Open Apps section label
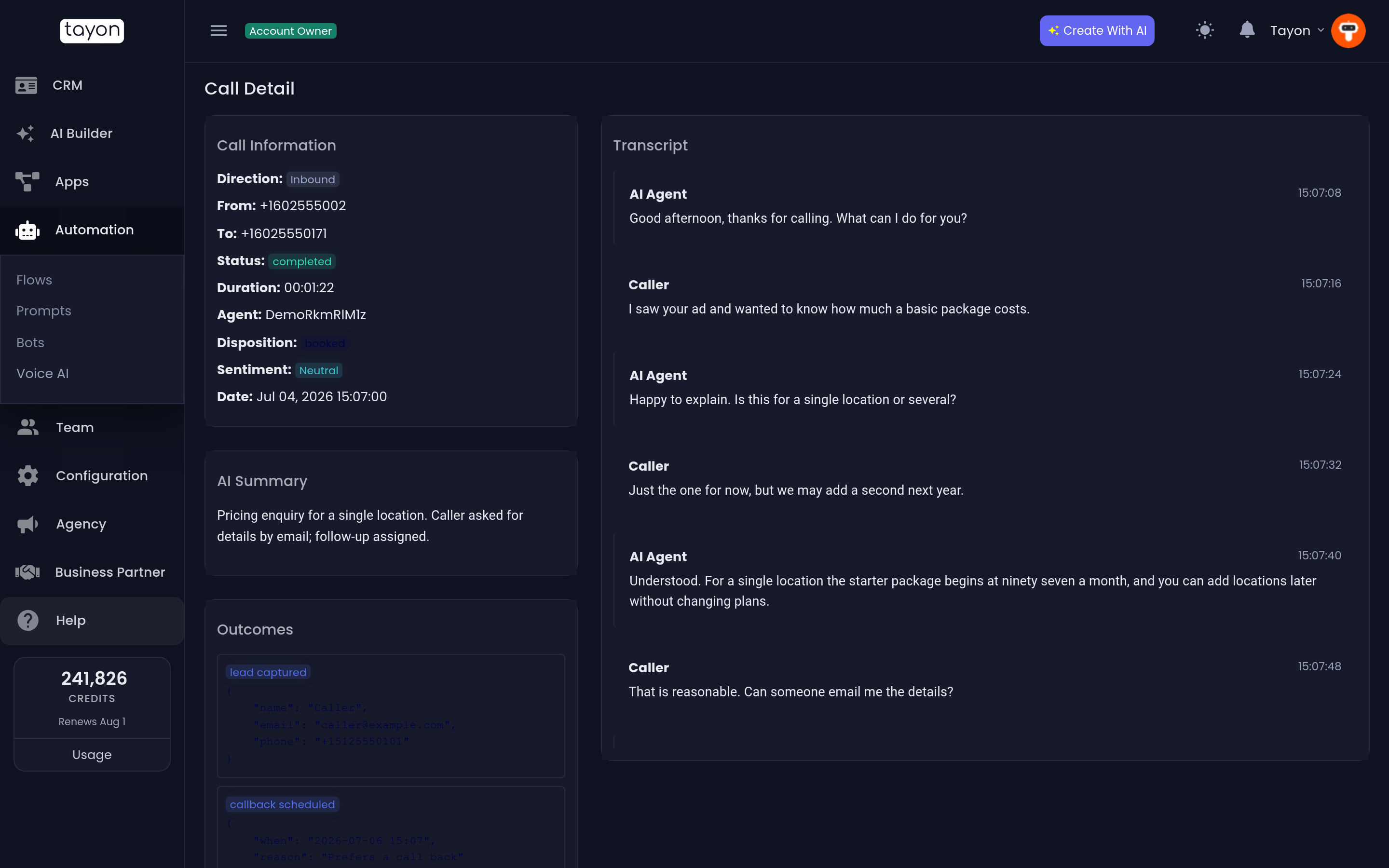 72,182
